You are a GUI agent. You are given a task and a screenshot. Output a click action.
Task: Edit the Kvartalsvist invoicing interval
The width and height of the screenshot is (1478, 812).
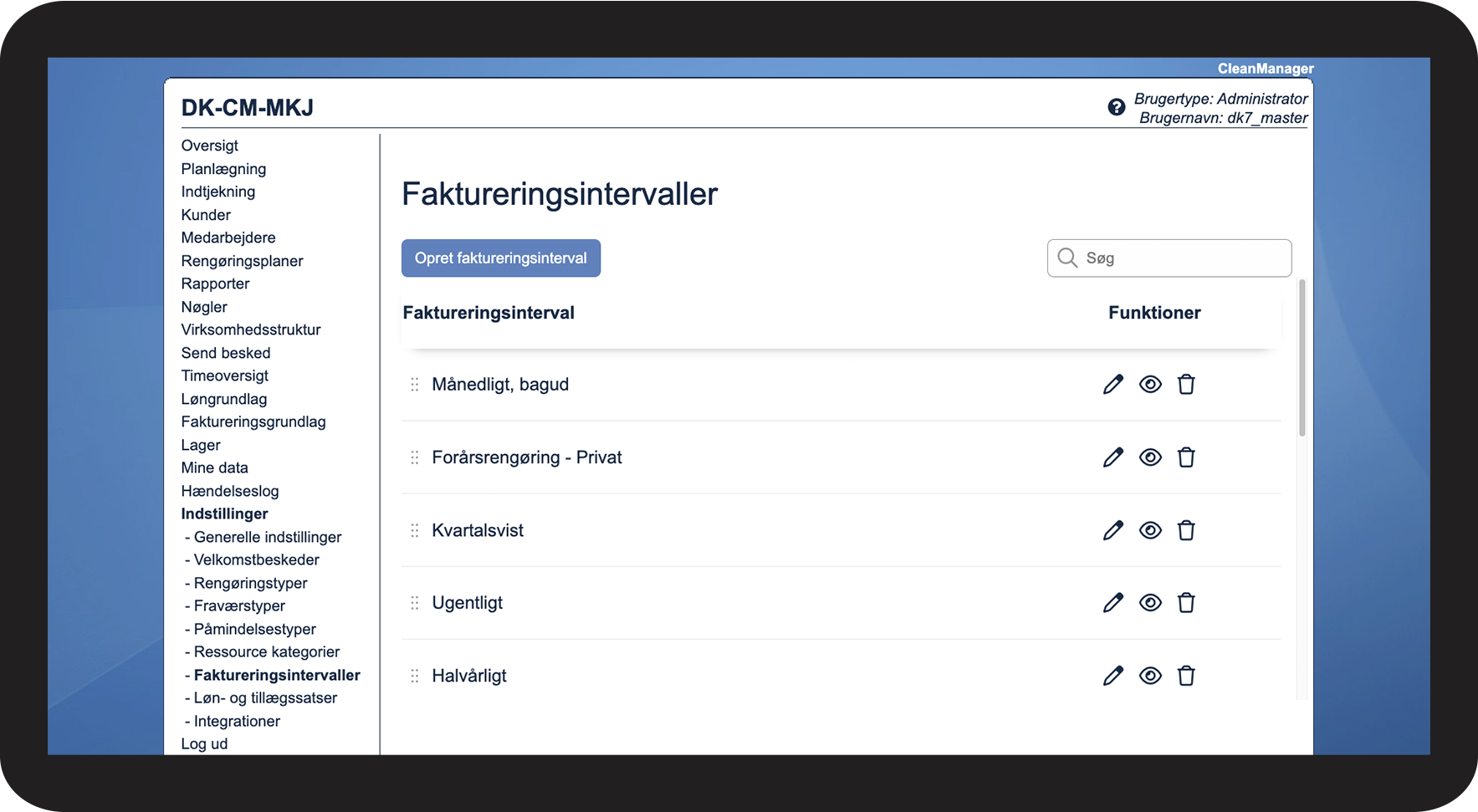1112,530
